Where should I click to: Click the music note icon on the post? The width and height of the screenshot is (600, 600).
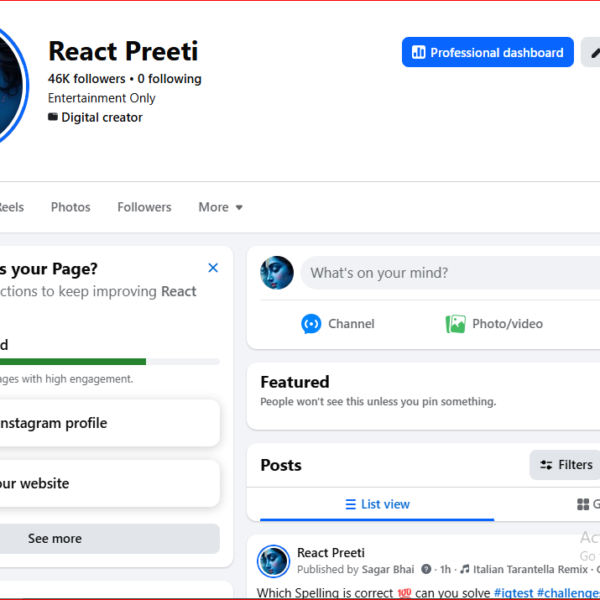(465, 569)
